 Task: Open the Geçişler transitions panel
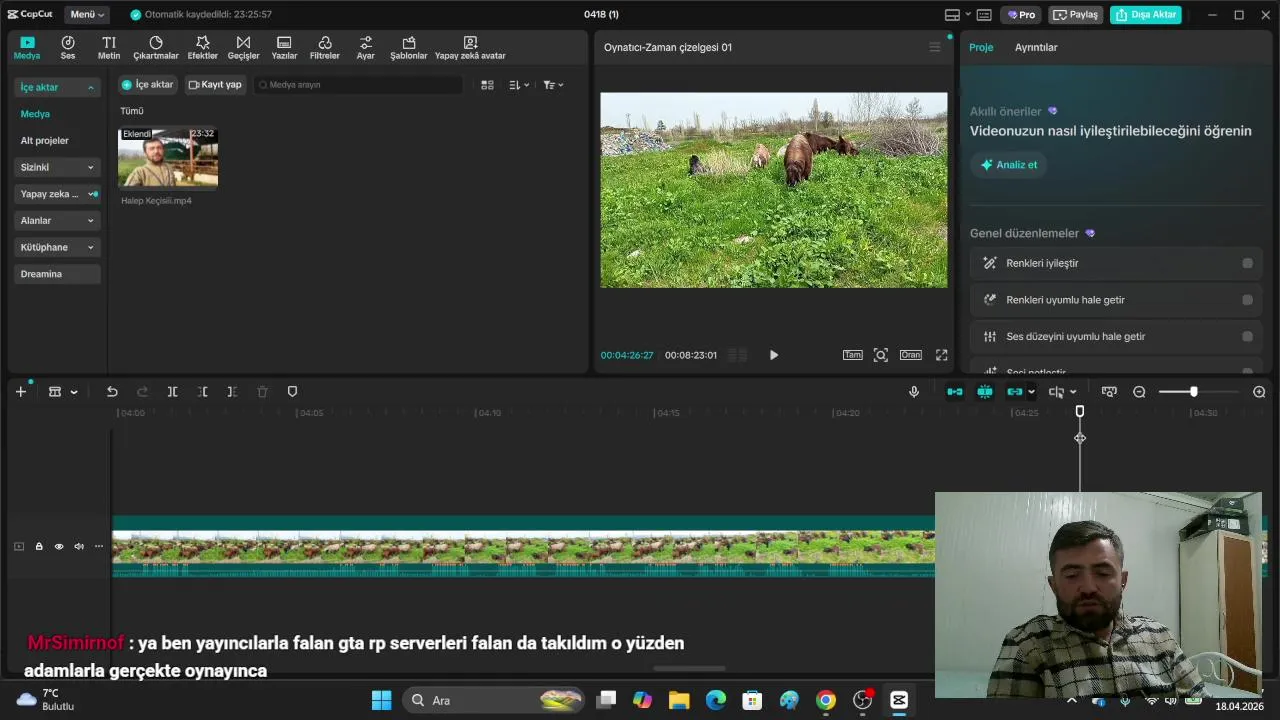(243, 48)
